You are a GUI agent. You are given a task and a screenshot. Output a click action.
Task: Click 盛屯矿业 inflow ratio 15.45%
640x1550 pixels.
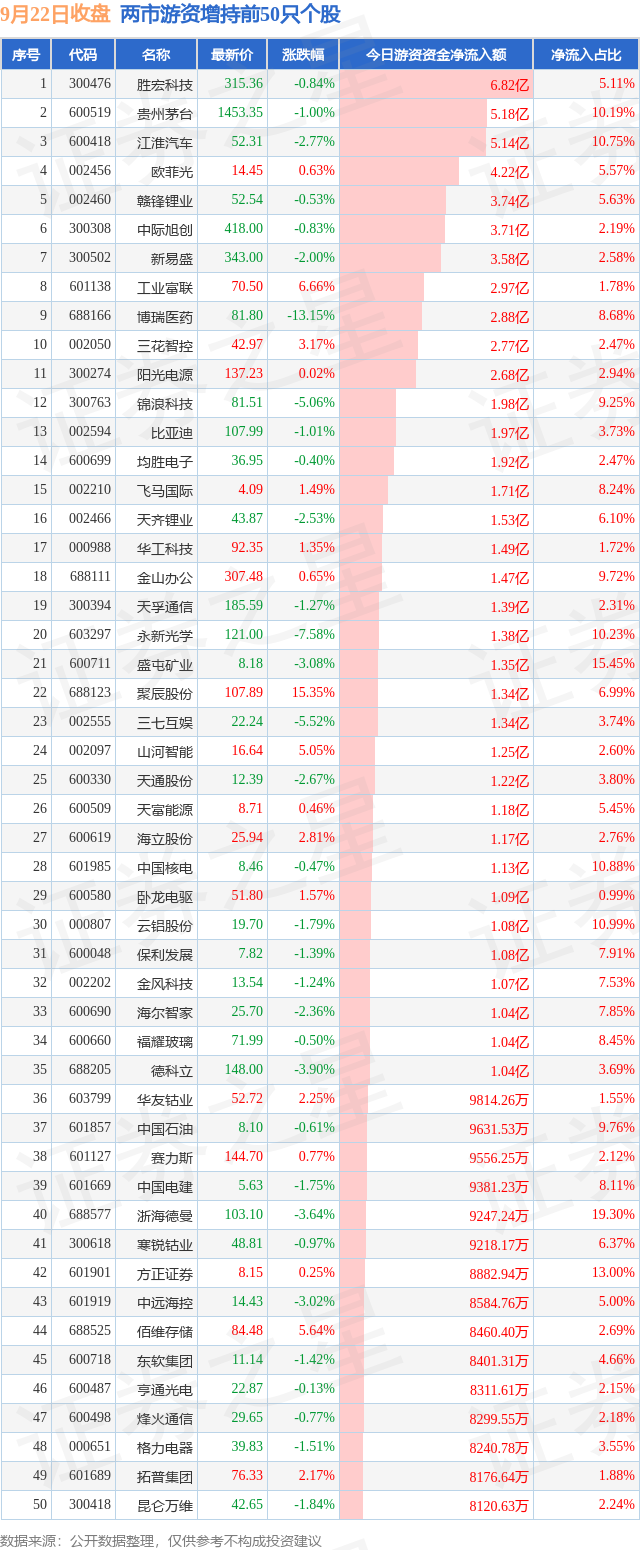613,664
